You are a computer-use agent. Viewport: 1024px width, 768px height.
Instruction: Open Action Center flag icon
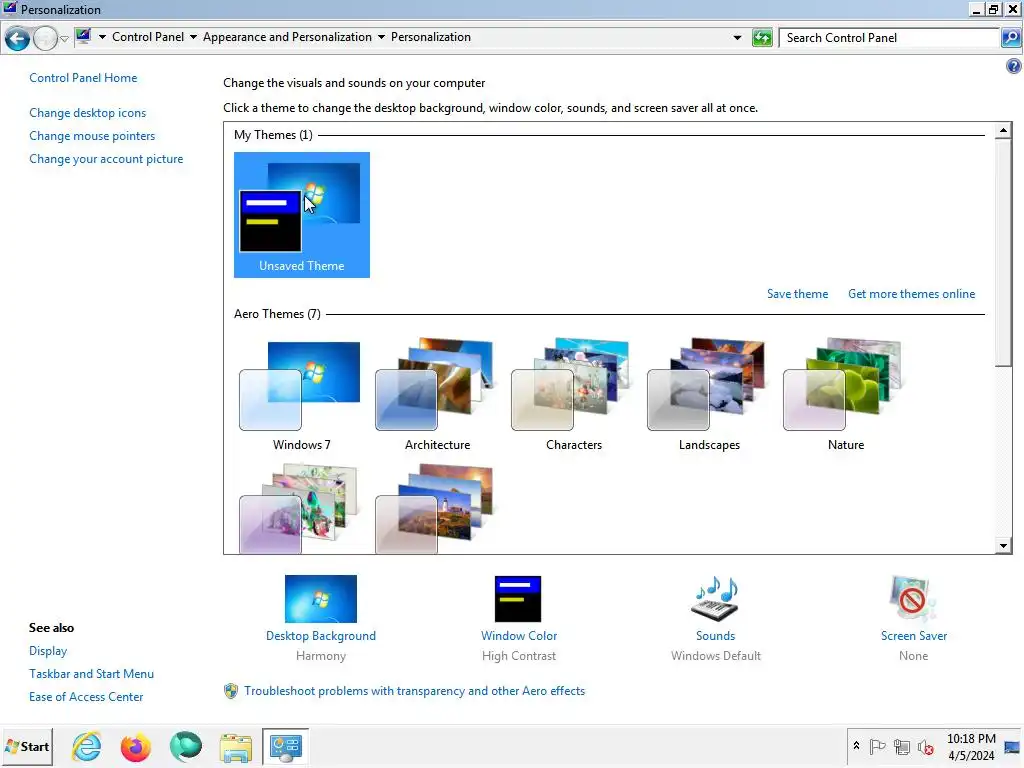(878, 746)
